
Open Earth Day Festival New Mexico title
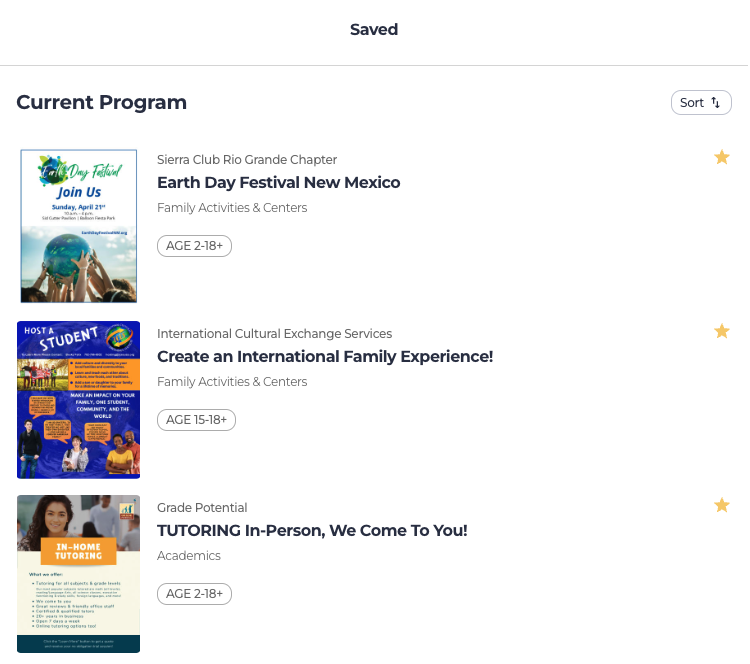coord(278,183)
